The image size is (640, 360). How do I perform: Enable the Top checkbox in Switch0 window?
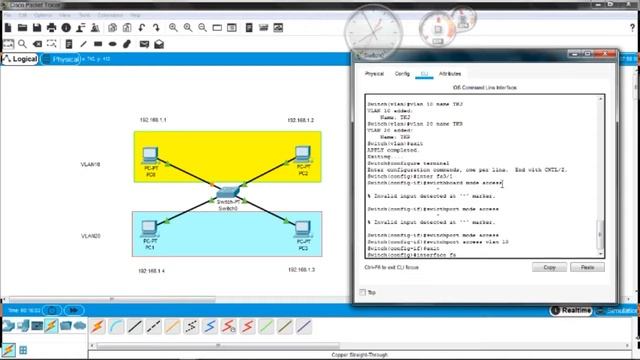363,292
